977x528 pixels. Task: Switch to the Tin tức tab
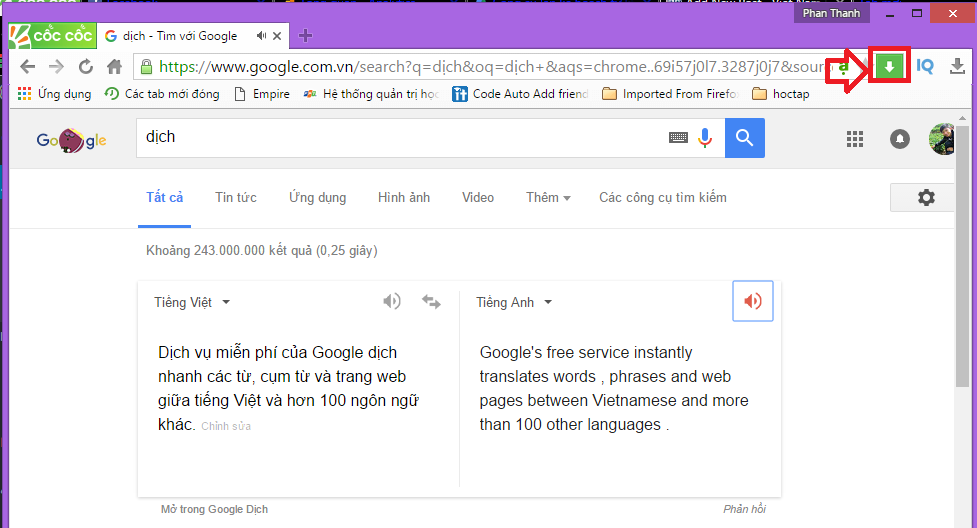(x=236, y=198)
